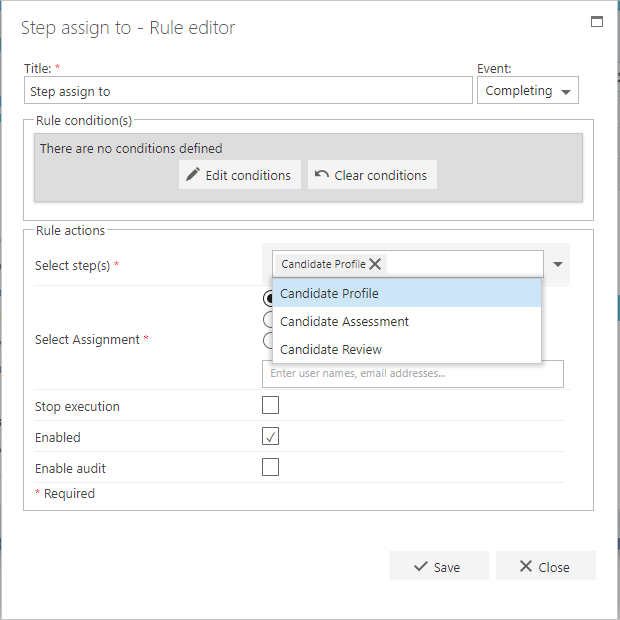
Task: Click the 'Rule actions' group label
Action: [x=70, y=231]
